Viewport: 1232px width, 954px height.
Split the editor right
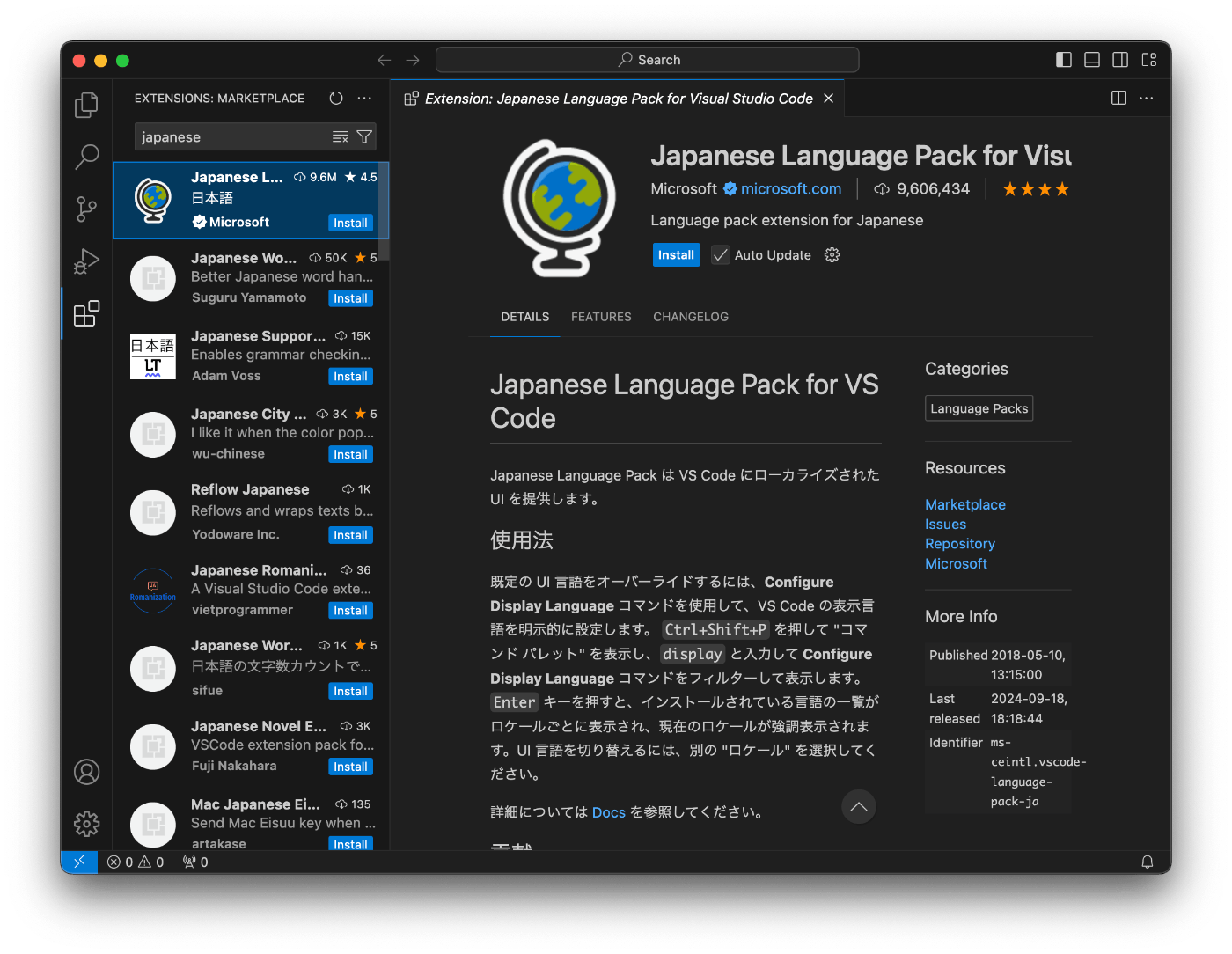[1118, 98]
